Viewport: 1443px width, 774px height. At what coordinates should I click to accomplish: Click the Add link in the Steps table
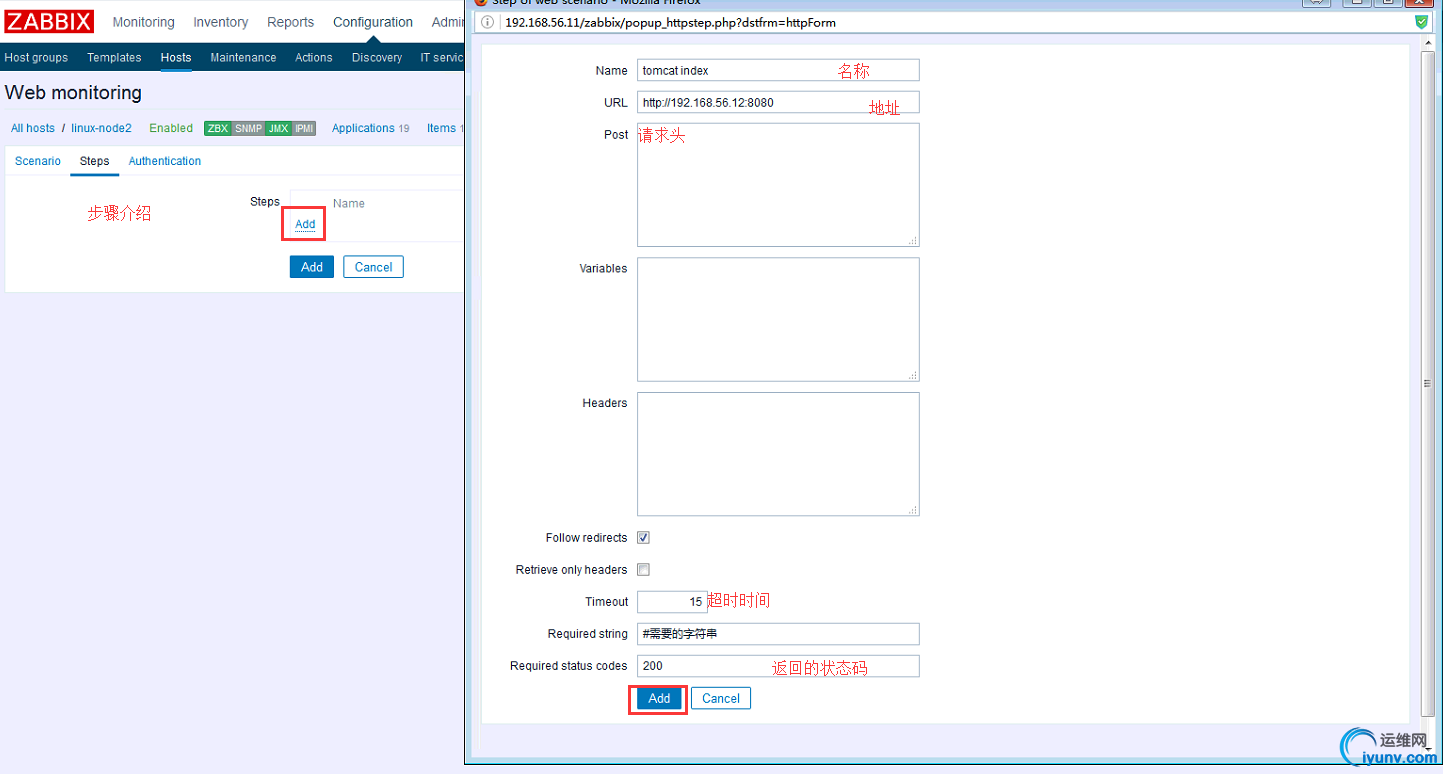click(x=305, y=225)
